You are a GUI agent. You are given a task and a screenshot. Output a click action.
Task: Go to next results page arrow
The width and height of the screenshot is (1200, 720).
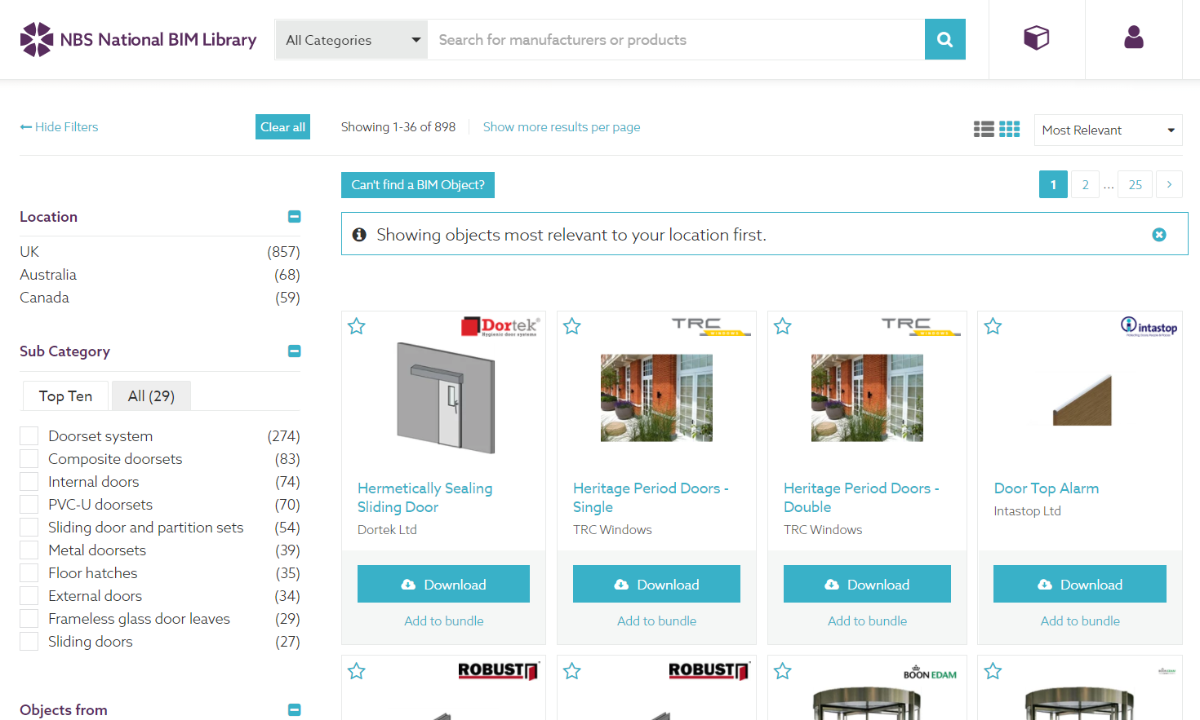click(1169, 185)
